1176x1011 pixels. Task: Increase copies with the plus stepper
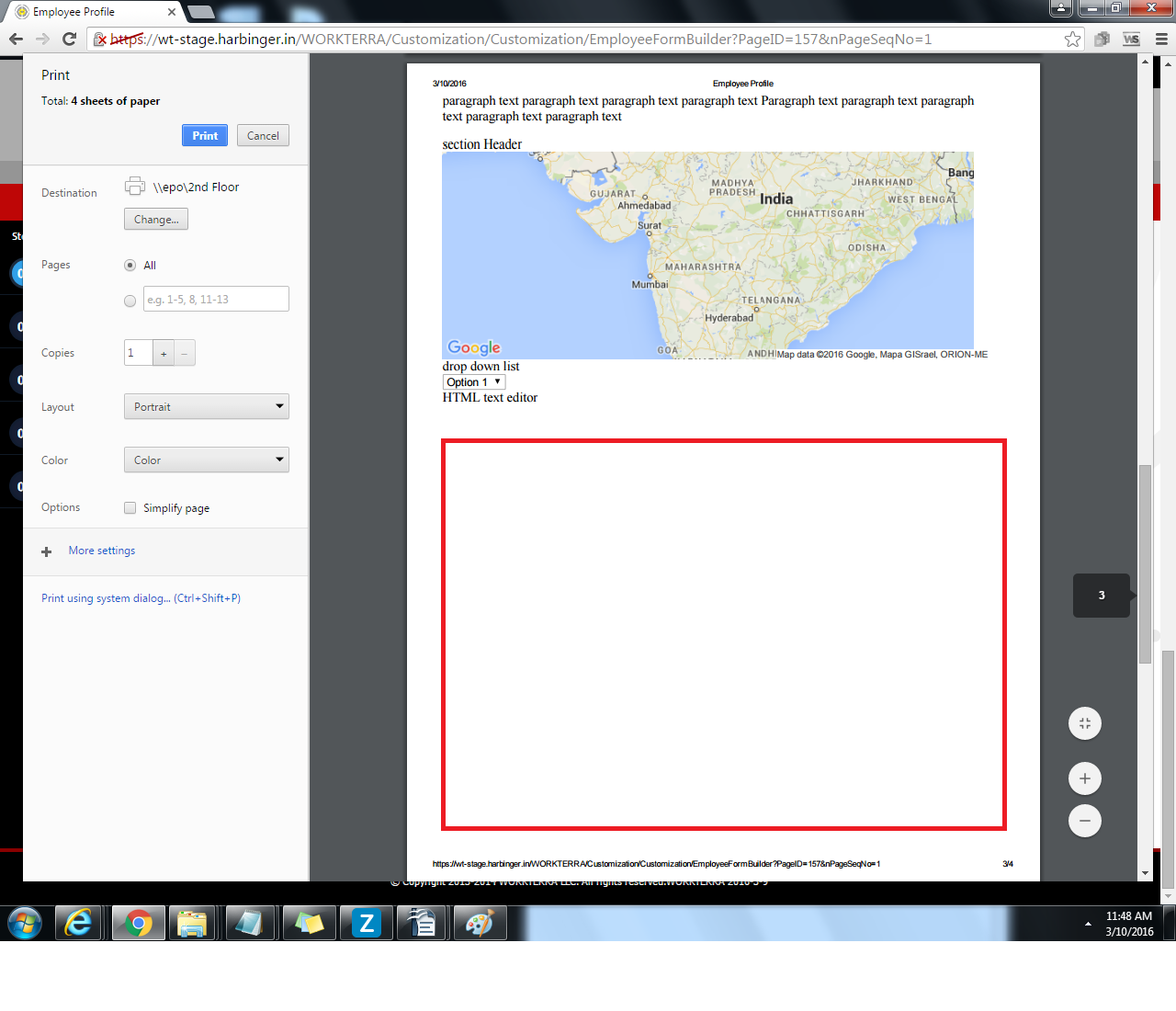coord(164,354)
